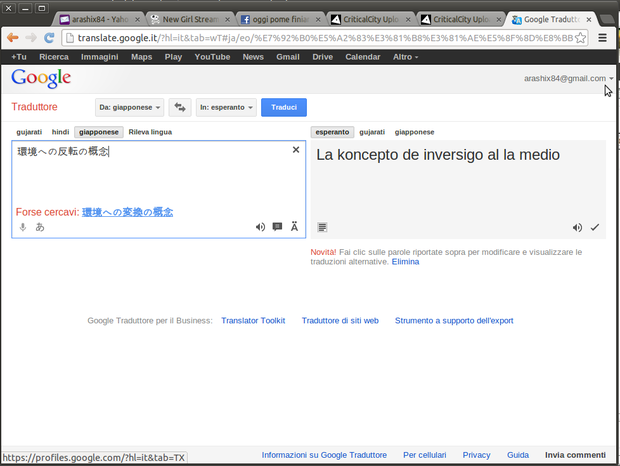
Task: Select giapponese source language button
Action: [x=99, y=132]
